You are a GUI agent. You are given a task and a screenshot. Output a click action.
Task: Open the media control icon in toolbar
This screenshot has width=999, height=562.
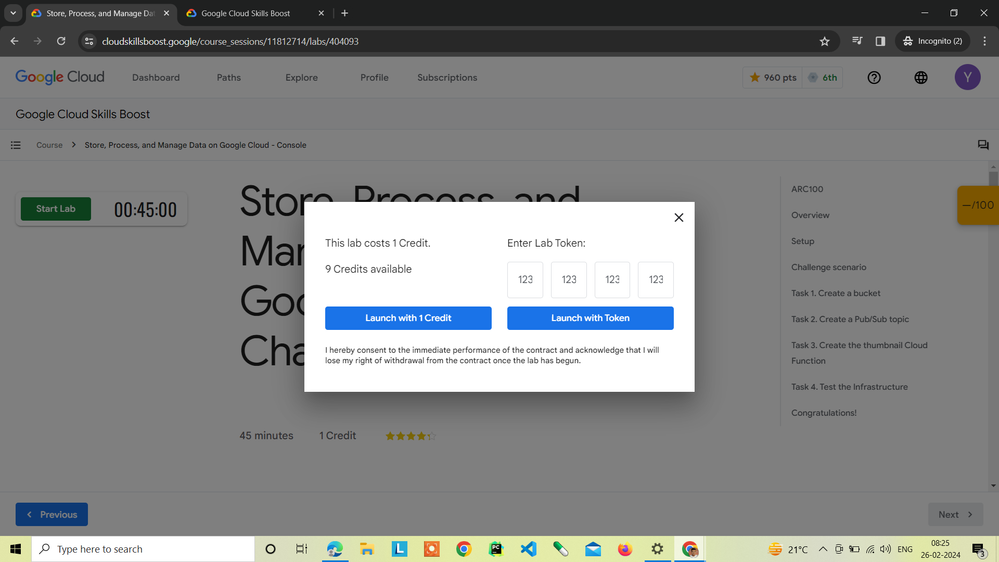tap(857, 41)
